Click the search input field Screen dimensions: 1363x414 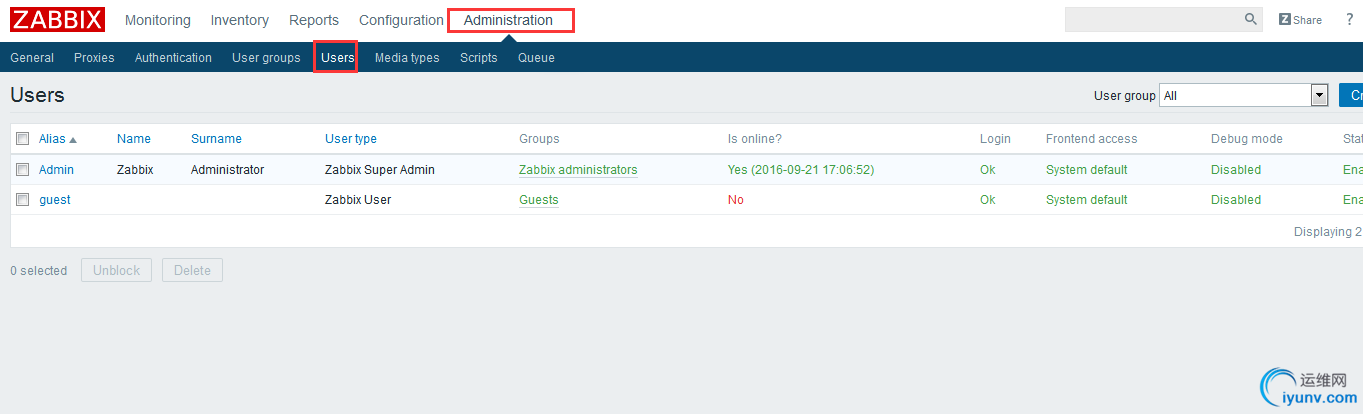click(1155, 19)
